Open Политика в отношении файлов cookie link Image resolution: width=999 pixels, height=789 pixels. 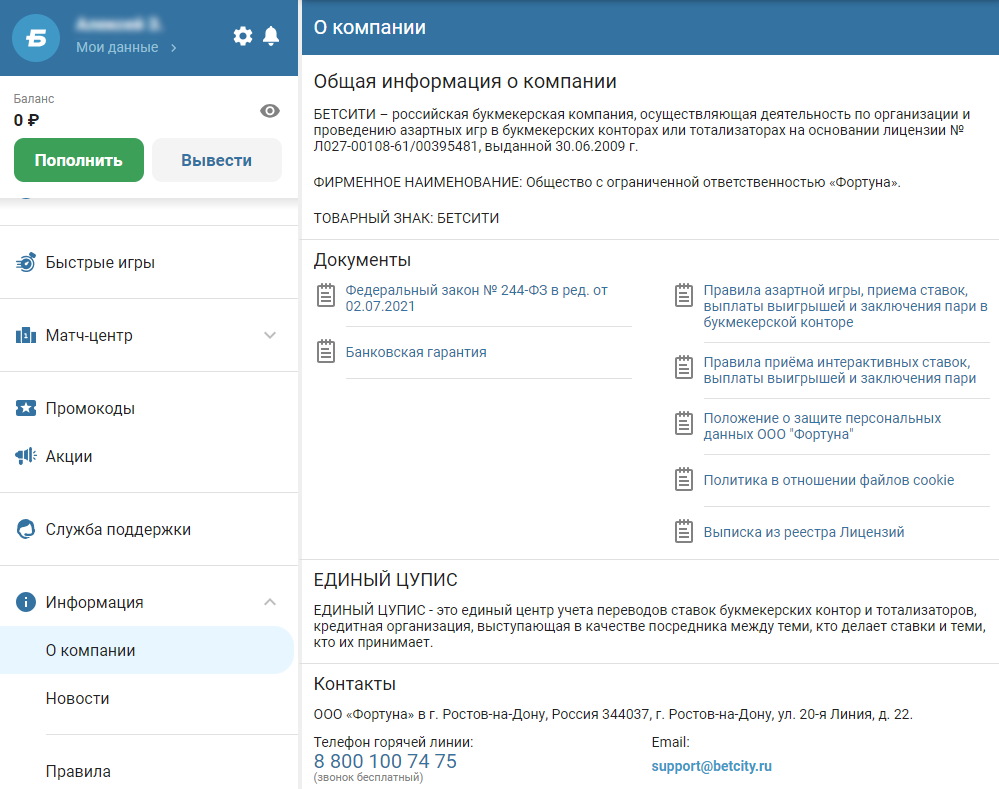pos(829,480)
